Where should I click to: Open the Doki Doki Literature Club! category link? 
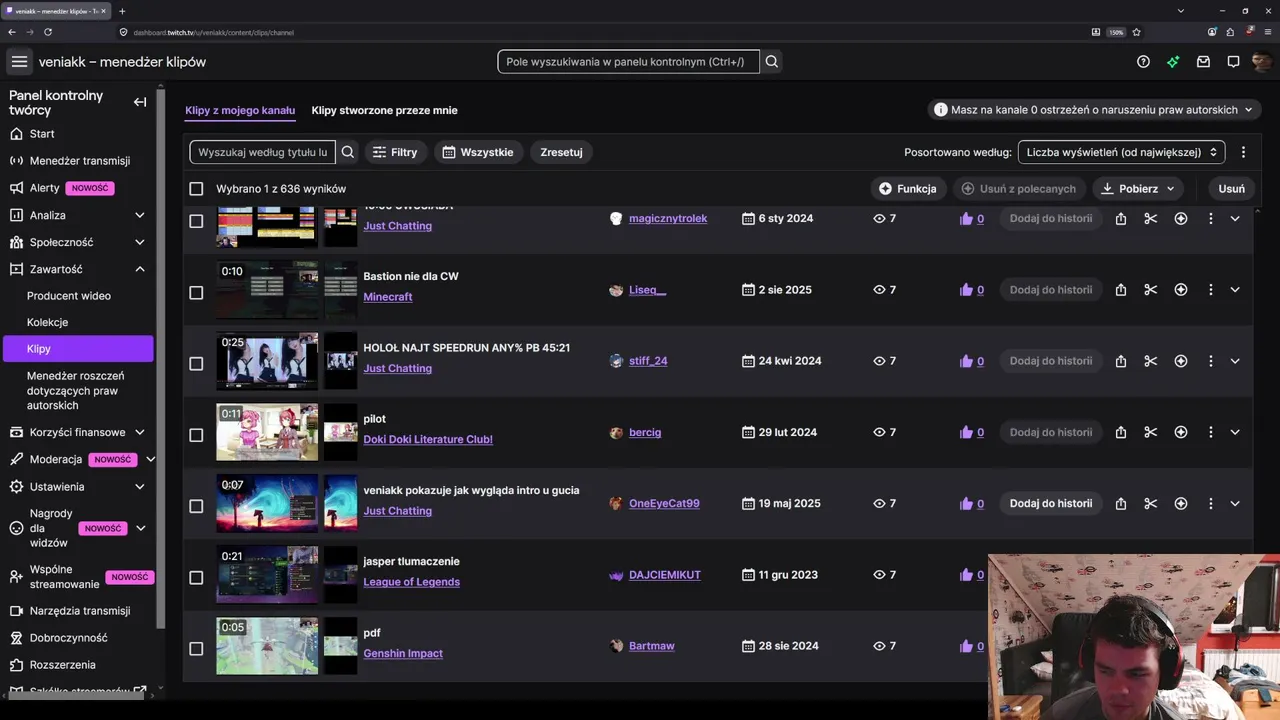click(428, 439)
